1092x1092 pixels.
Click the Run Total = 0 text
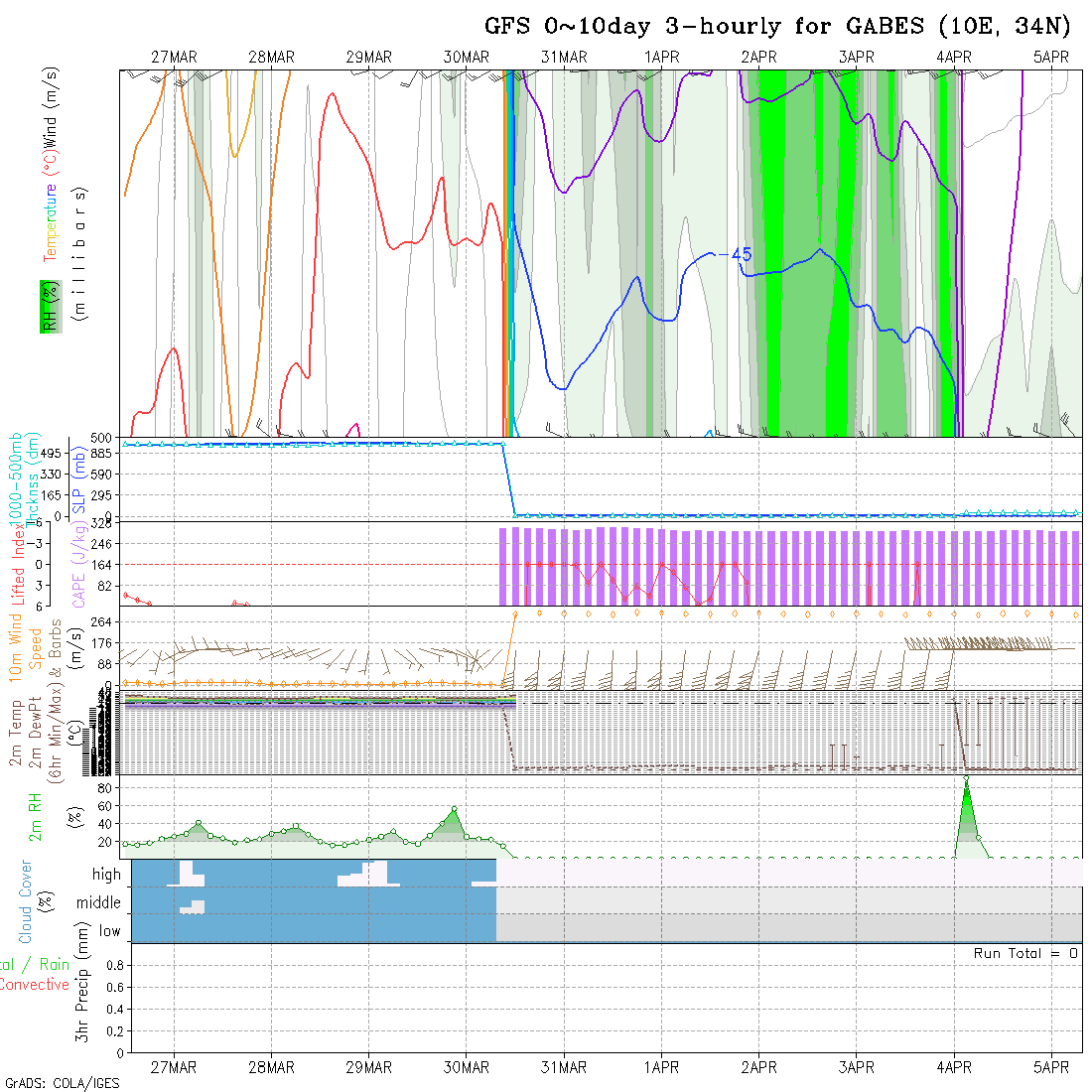coord(1025,953)
